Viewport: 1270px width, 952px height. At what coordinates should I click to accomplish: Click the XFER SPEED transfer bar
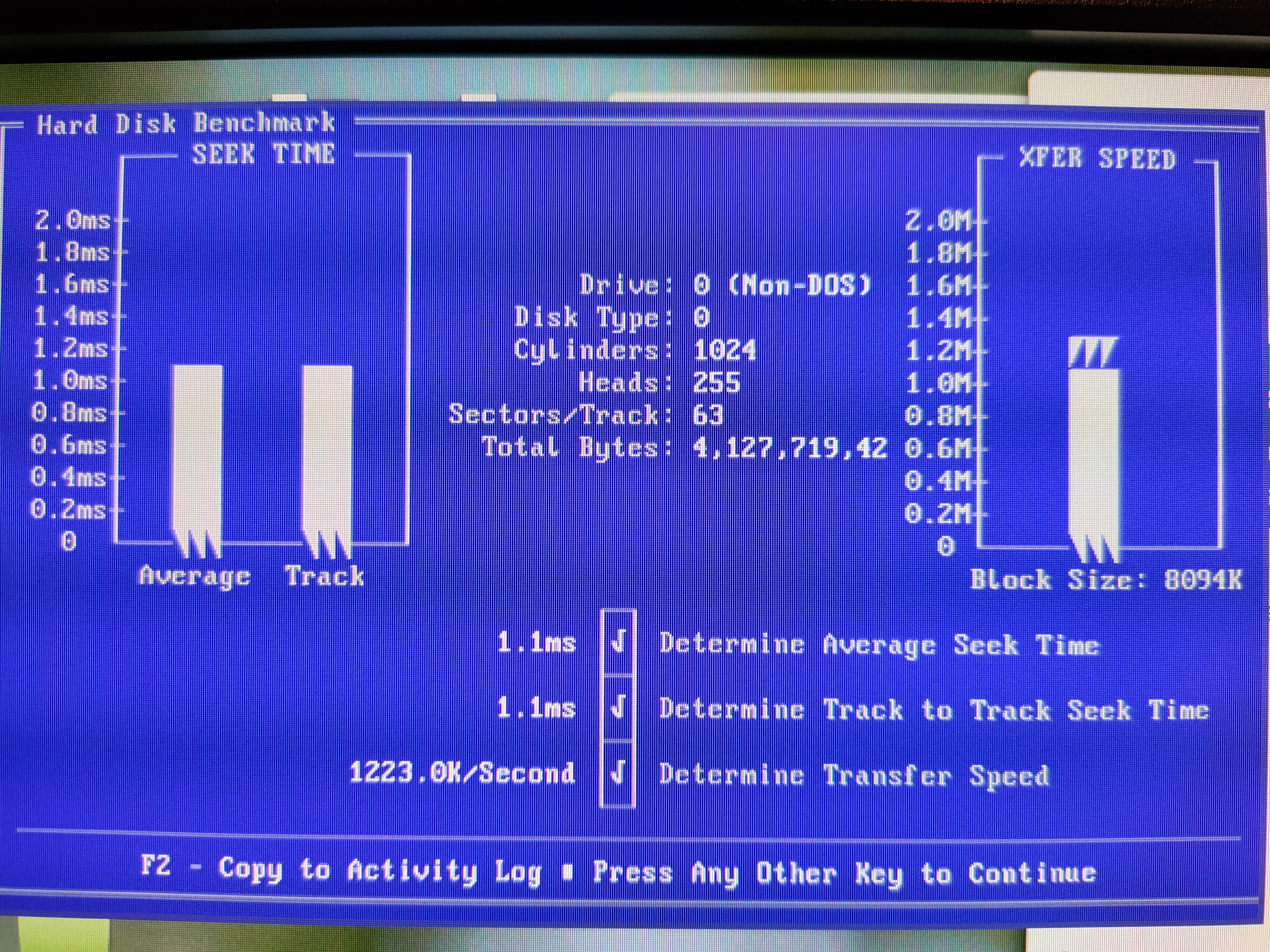(x=1095, y=459)
